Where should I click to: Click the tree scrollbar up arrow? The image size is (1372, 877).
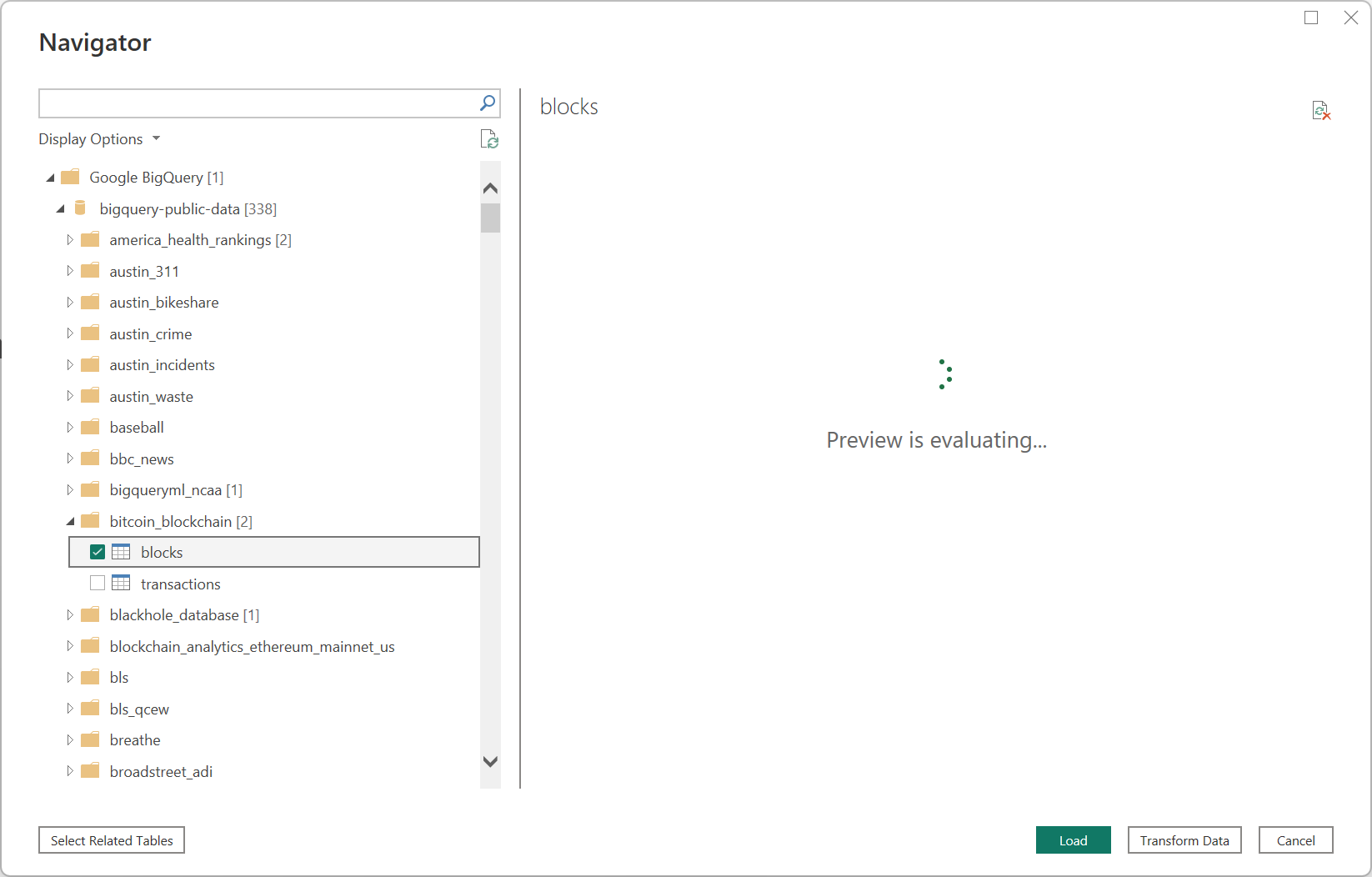pos(490,188)
